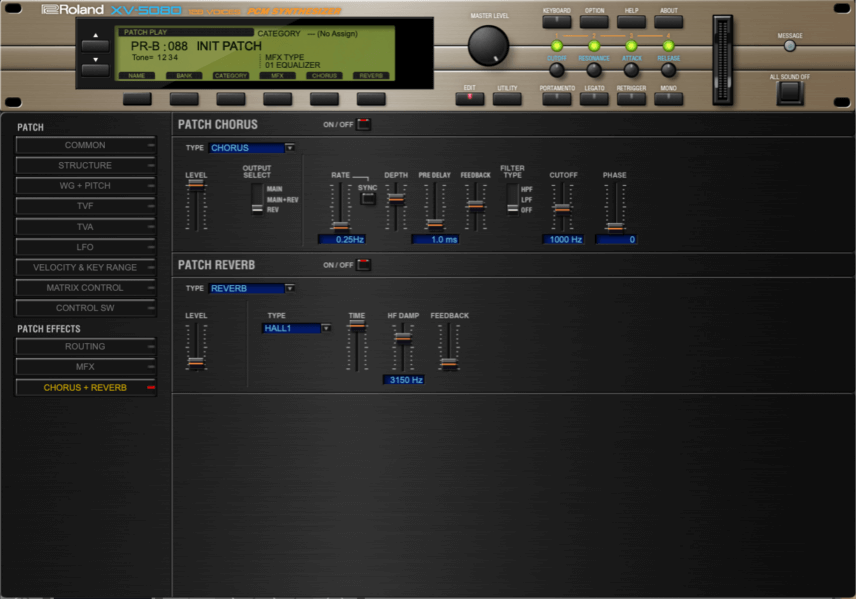856x599 pixels.
Task: Click the Attack knob
Action: click(x=631, y=70)
